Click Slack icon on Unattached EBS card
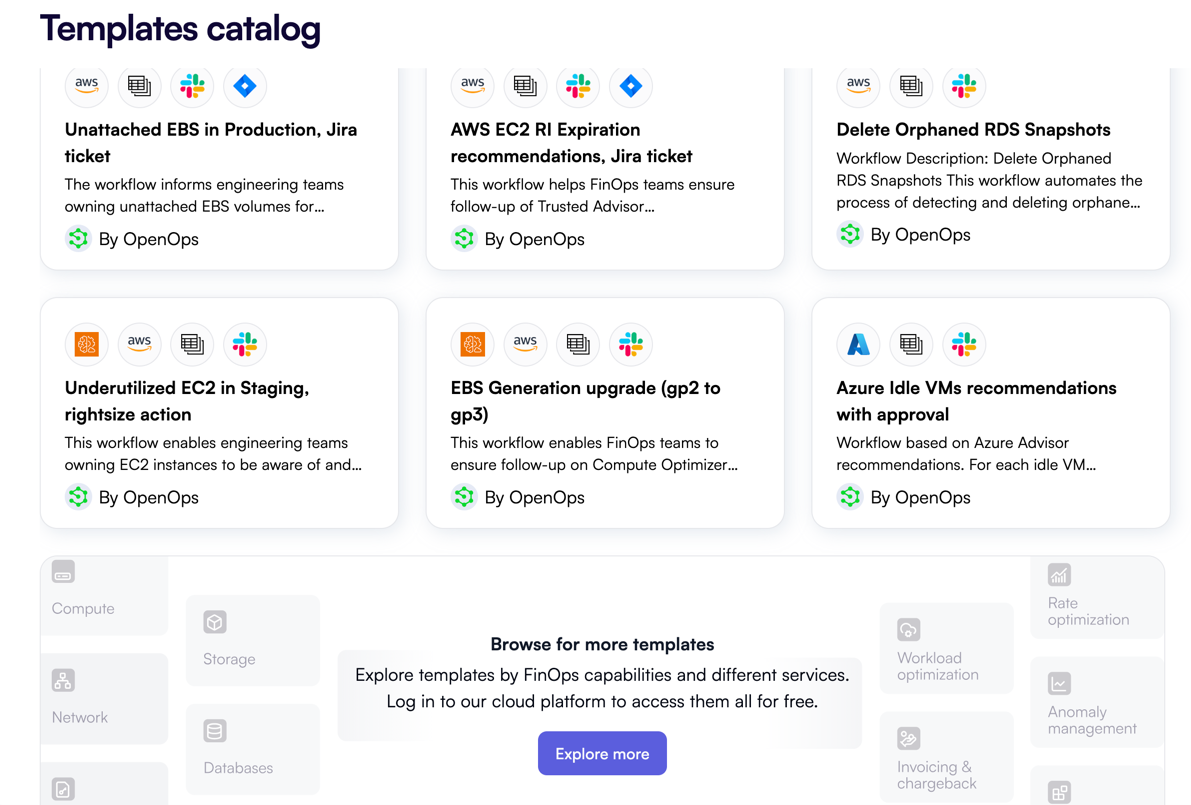This screenshot has height=805, width=1191. point(192,86)
